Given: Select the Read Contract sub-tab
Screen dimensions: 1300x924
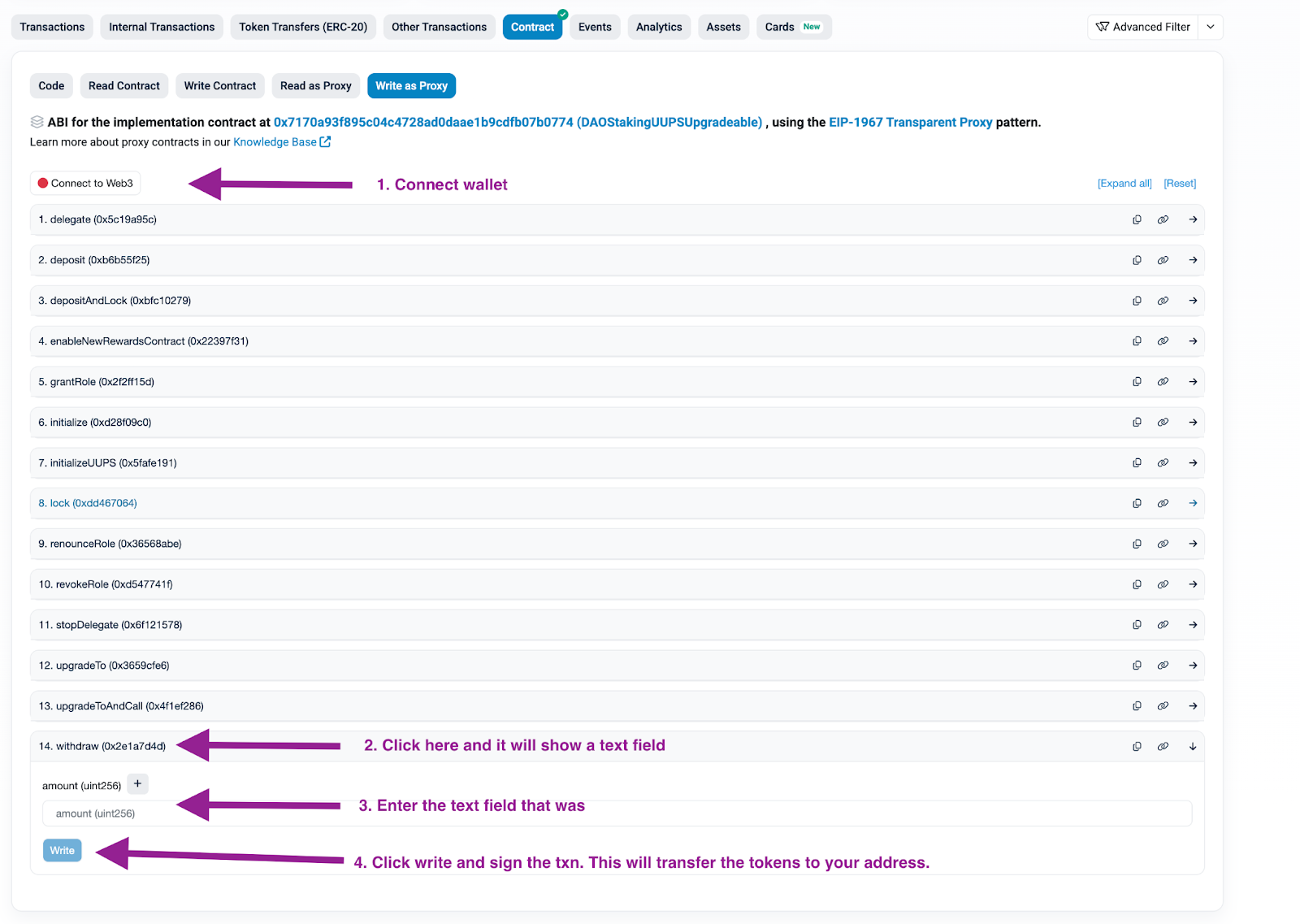Looking at the screenshot, I should coord(124,85).
